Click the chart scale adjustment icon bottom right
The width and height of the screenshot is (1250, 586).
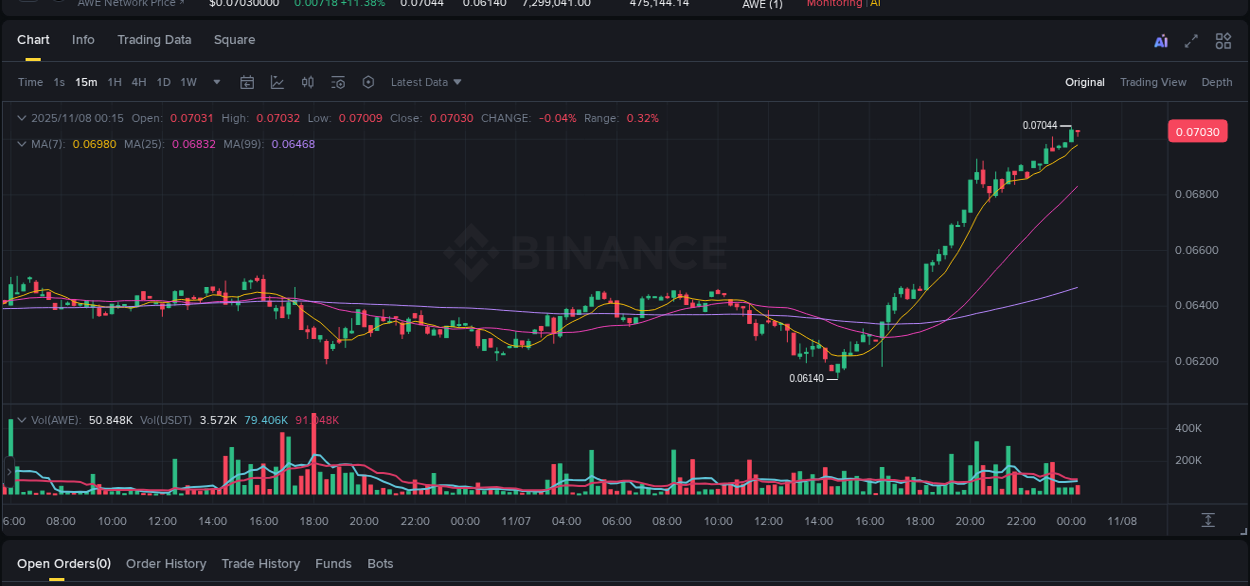click(x=1208, y=520)
